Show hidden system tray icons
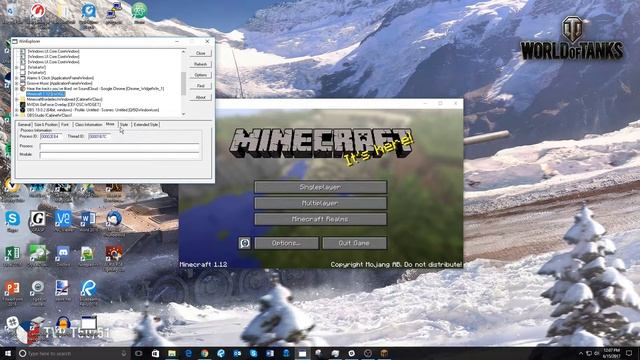 581,353
